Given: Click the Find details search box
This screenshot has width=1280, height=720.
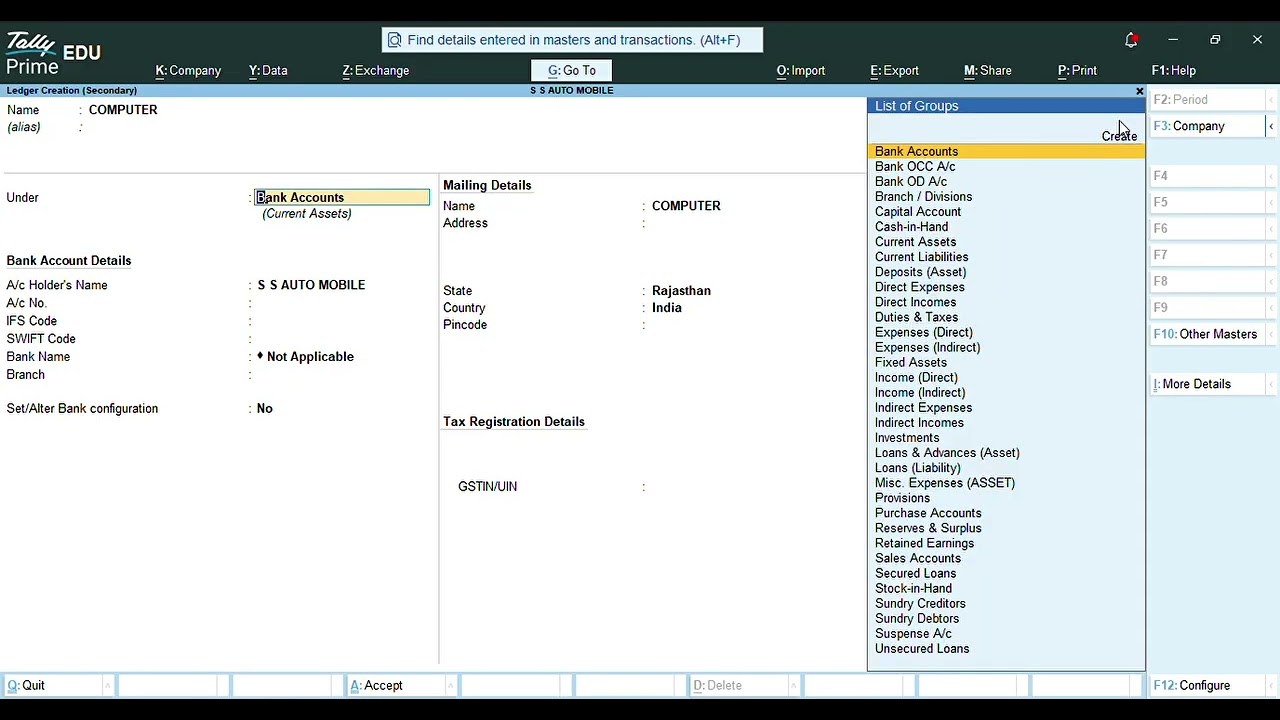Looking at the screenshot, I should 572,40.
